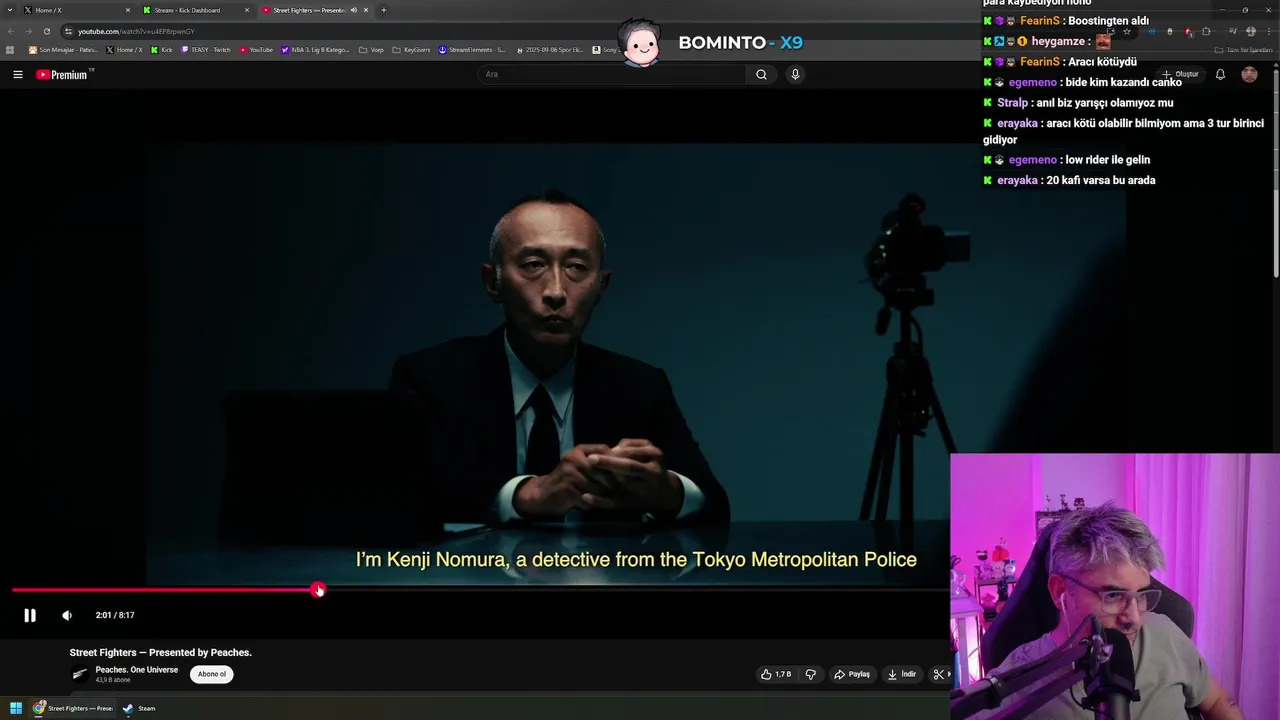Viewport: 1280px width, 720px height.
Task: Open the StreamElements bookmark
Action: pos(472,49)
